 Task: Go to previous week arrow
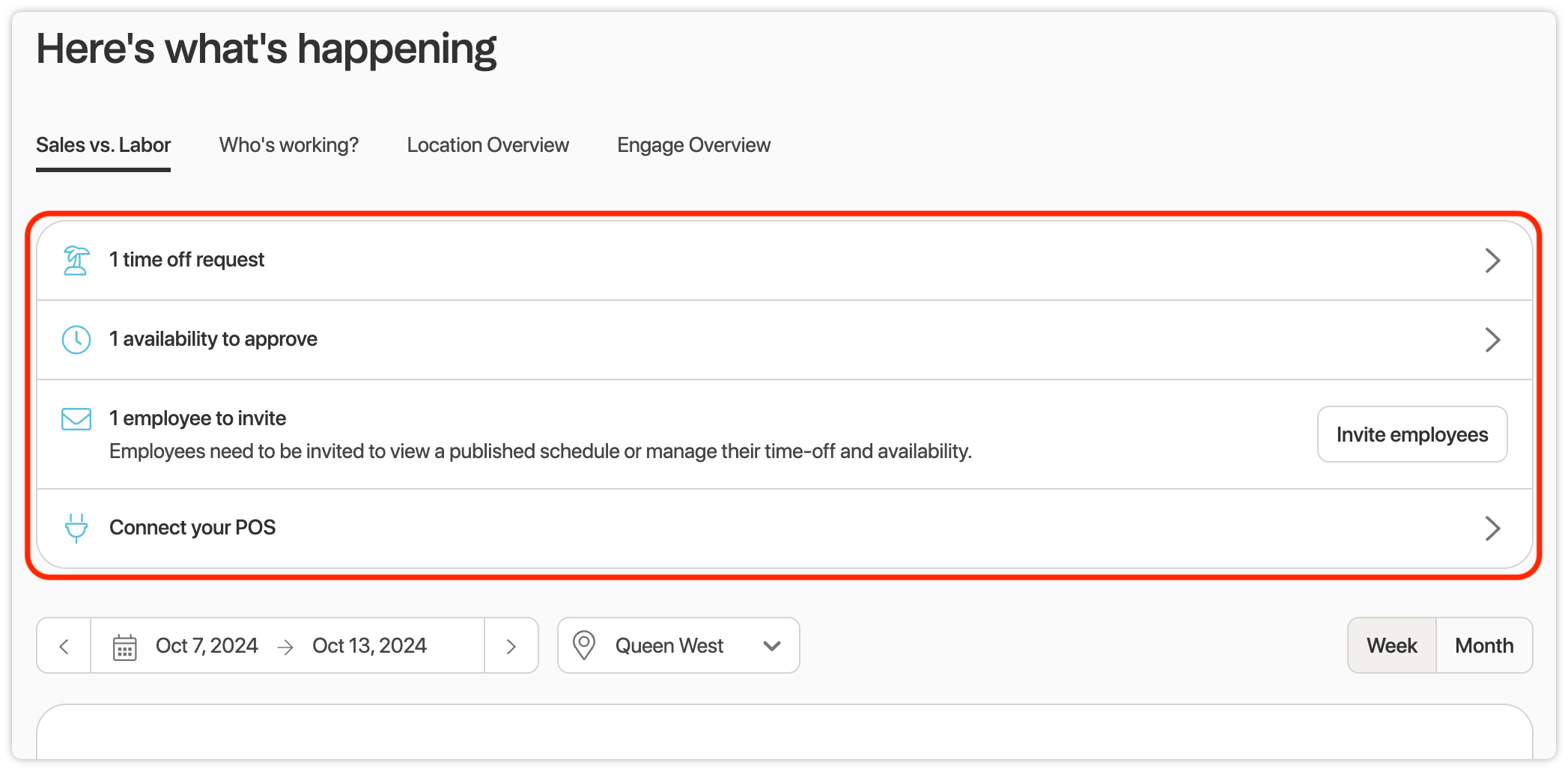coord(64,647)
